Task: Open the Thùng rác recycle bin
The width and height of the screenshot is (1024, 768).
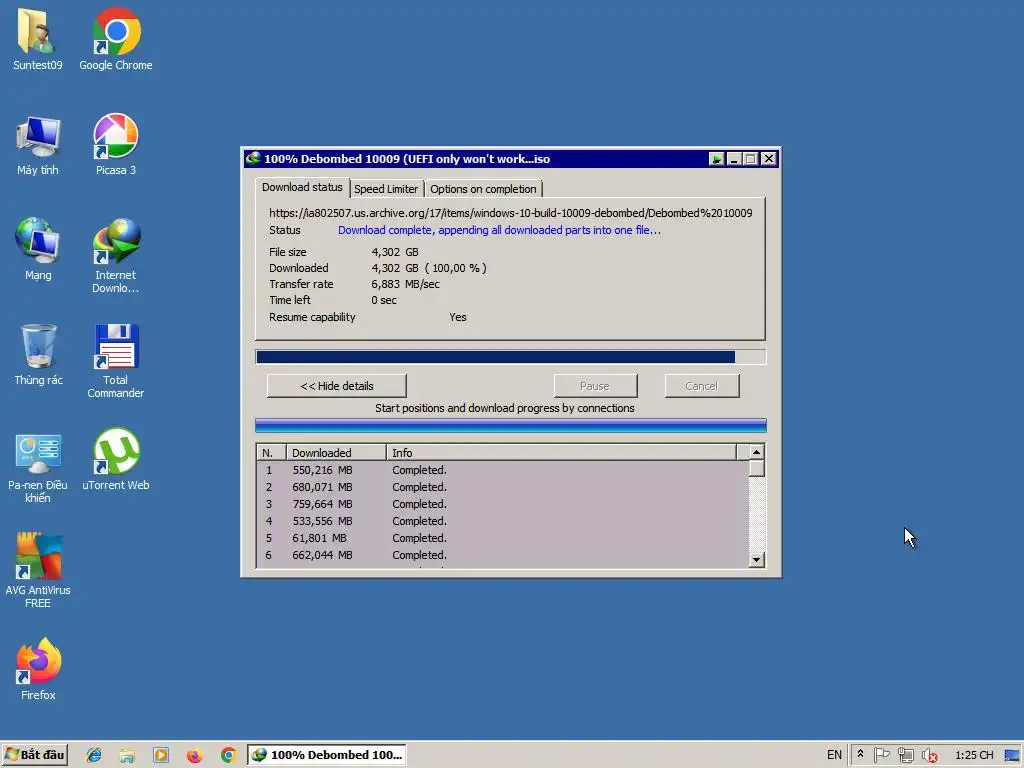Action: tap(38, 355)
